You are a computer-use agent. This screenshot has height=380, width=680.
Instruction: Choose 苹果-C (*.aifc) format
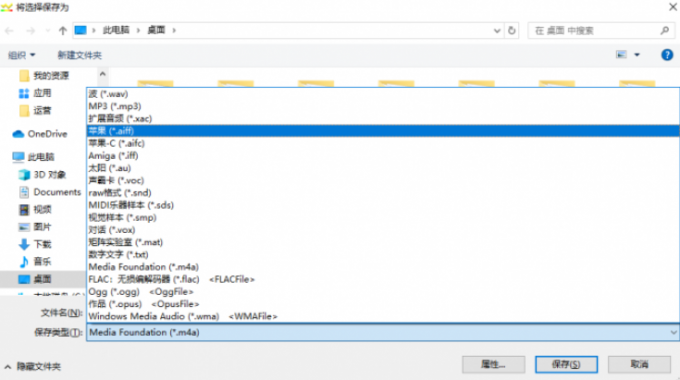383,143
